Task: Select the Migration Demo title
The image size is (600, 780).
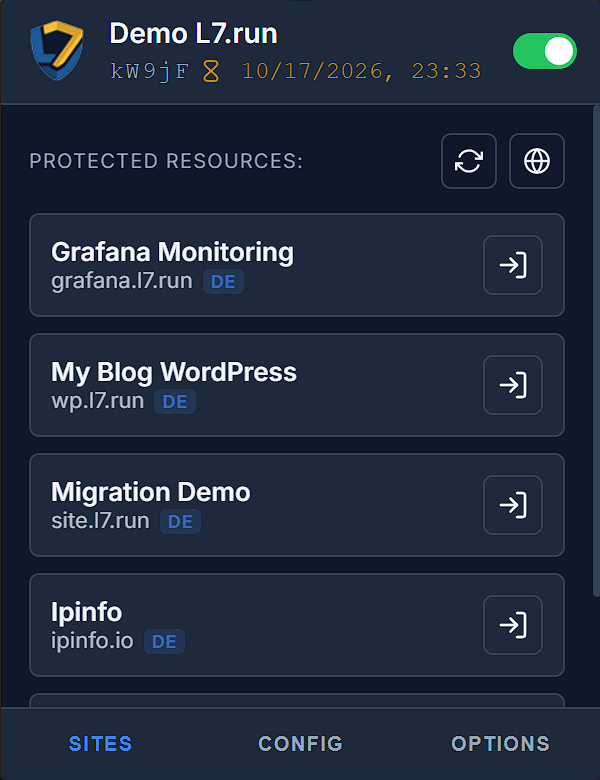Action: click(151, 492)
